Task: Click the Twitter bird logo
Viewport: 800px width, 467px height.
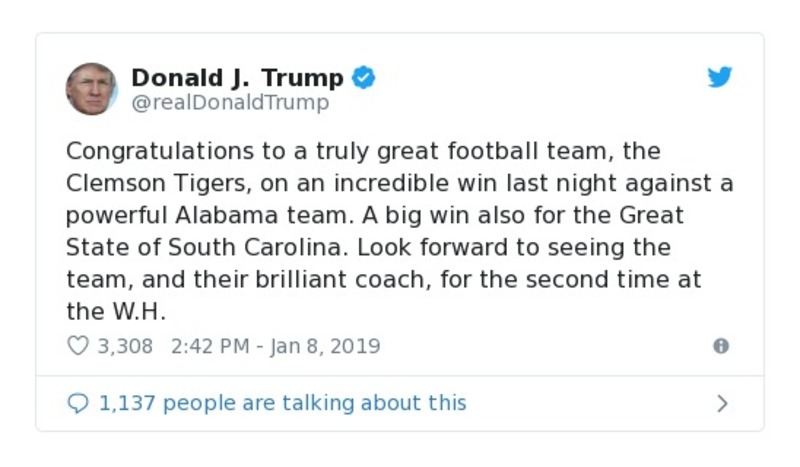Action: click(x=720, y=78)
